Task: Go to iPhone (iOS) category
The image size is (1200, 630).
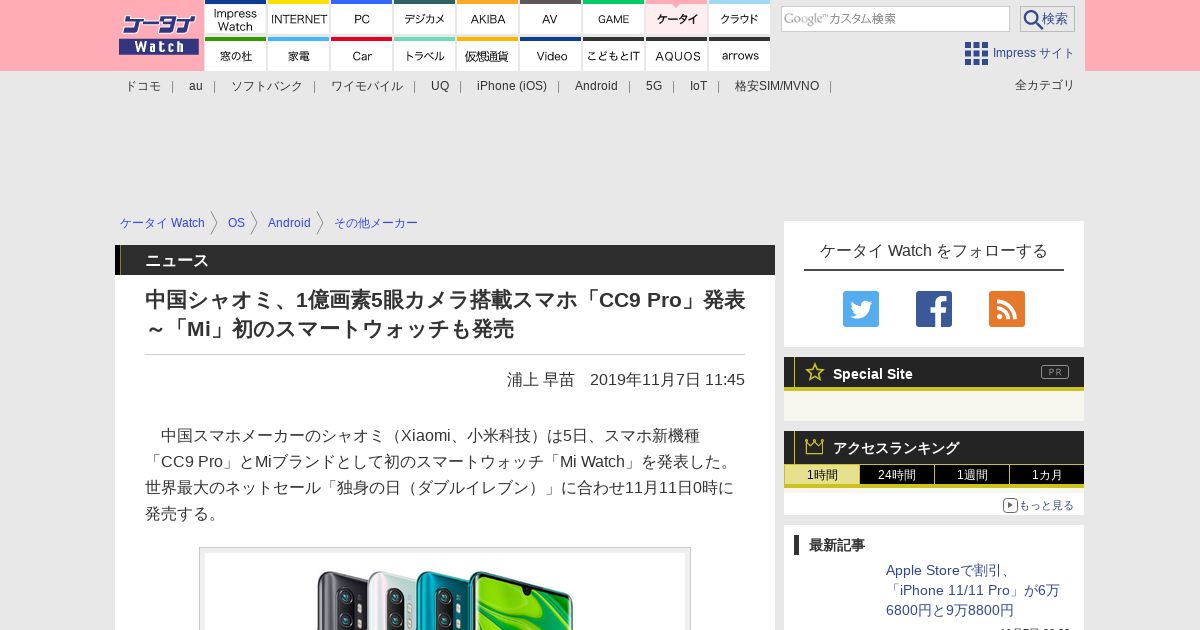Action: pyautogui.click(x=512, y=86)
